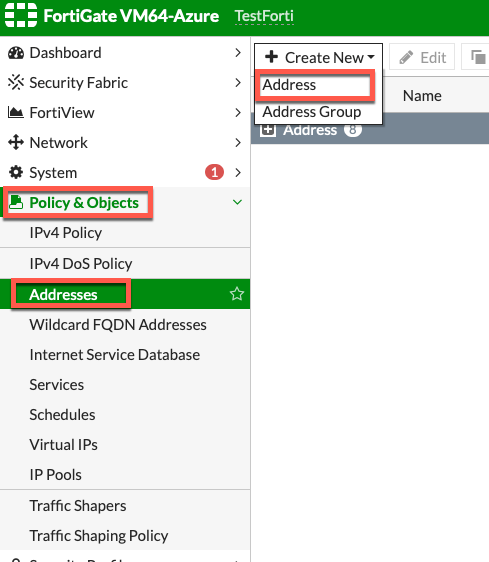Open the Create New dropdown
The height and width of the screenshot is (562, 489).
319,57
